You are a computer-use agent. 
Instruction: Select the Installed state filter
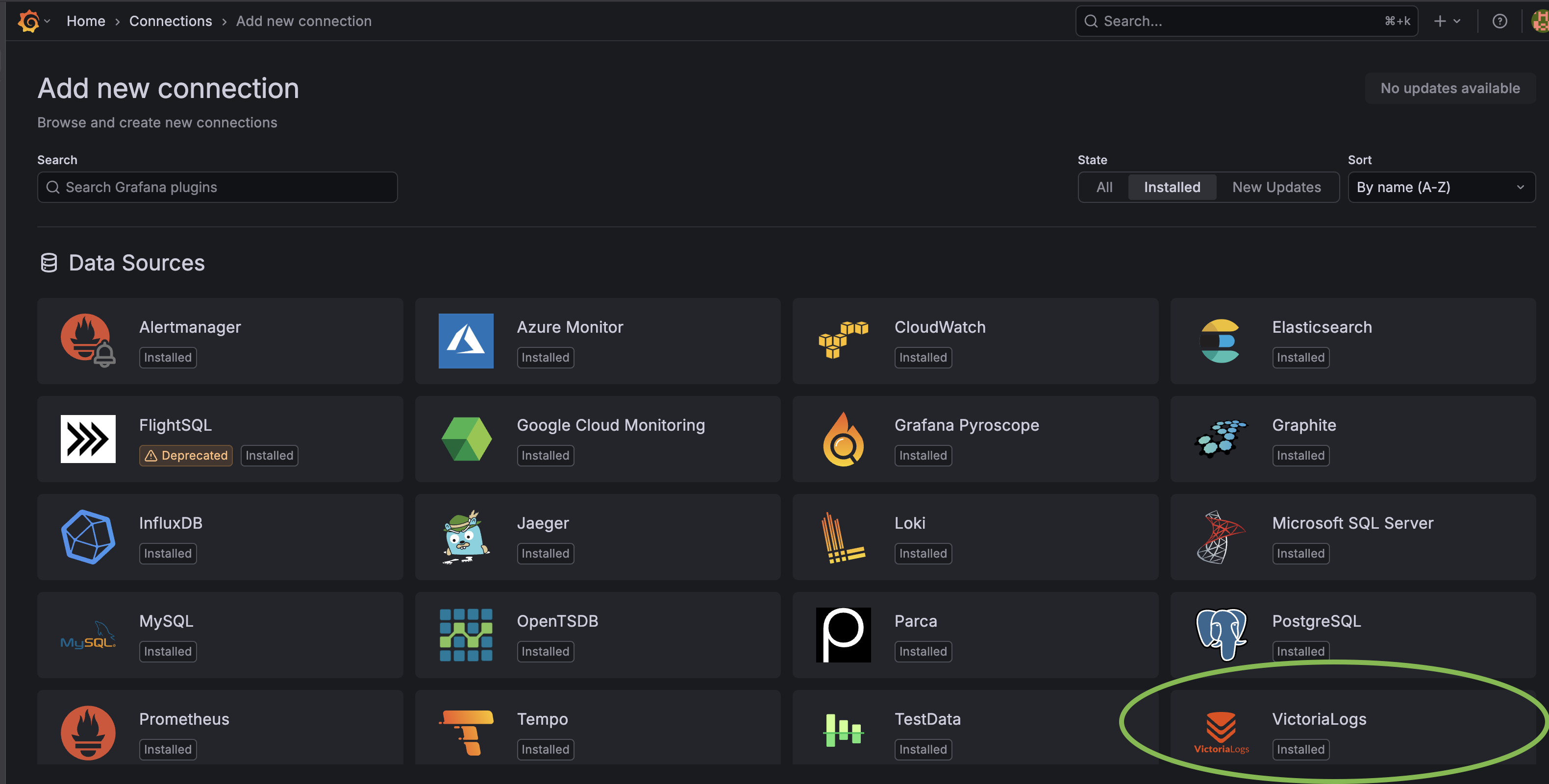coord(1172,187)
